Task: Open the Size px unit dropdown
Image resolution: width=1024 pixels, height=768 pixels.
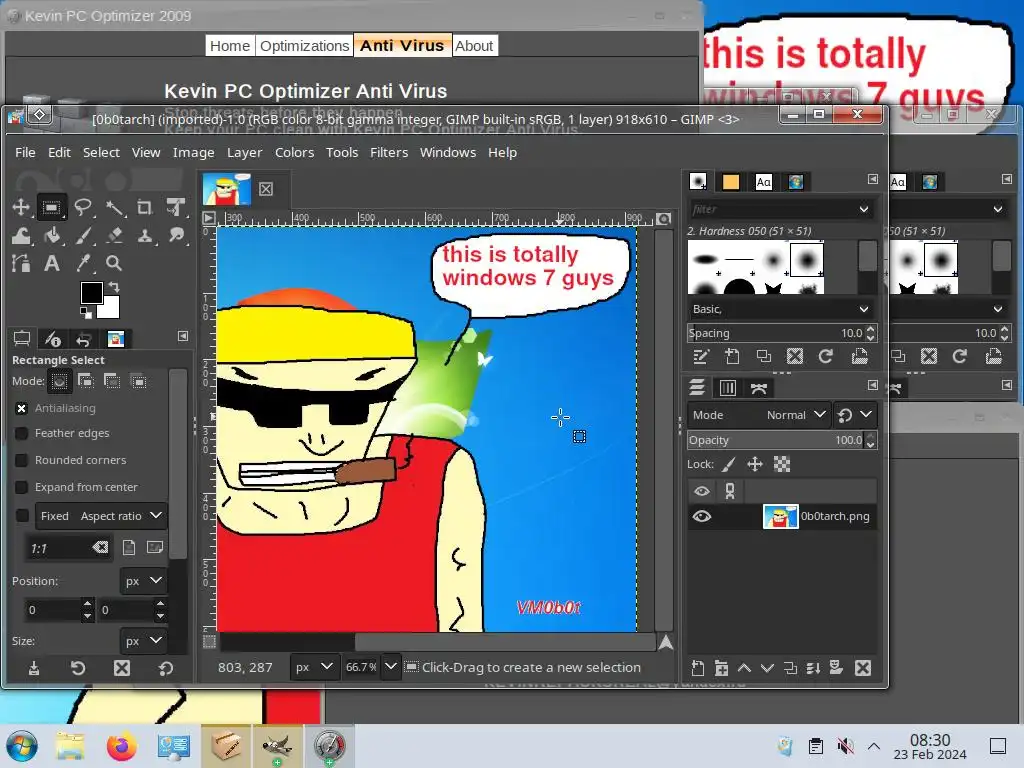Action: [144, 641]
